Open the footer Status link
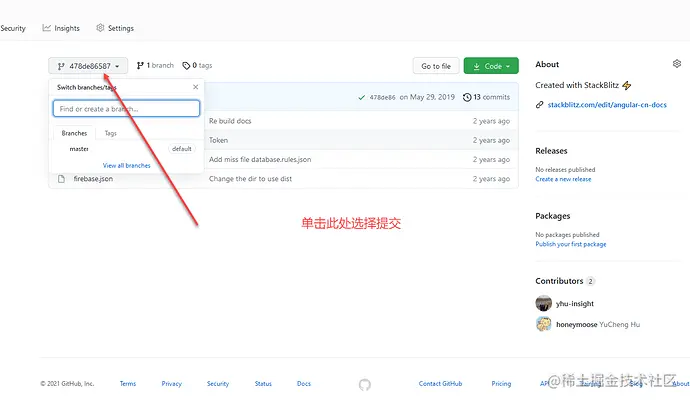 [263, 384]
